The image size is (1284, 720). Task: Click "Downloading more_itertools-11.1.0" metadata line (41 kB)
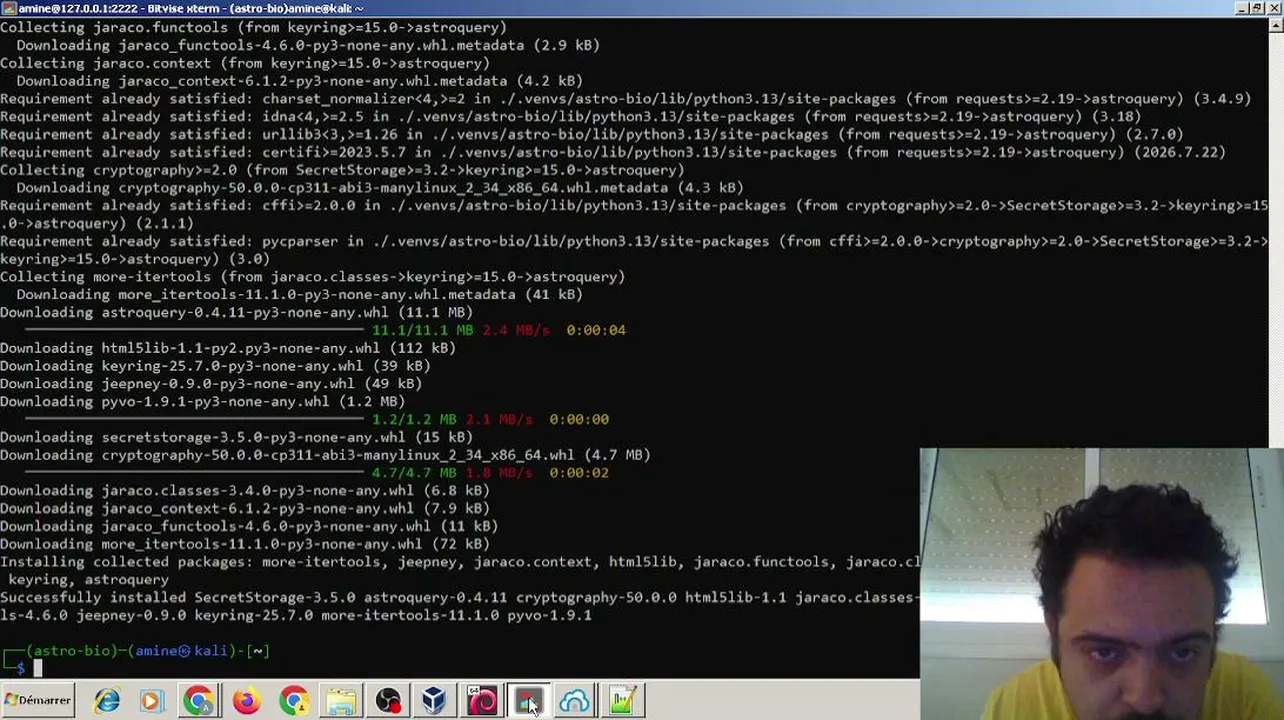(x=299, y=294)
